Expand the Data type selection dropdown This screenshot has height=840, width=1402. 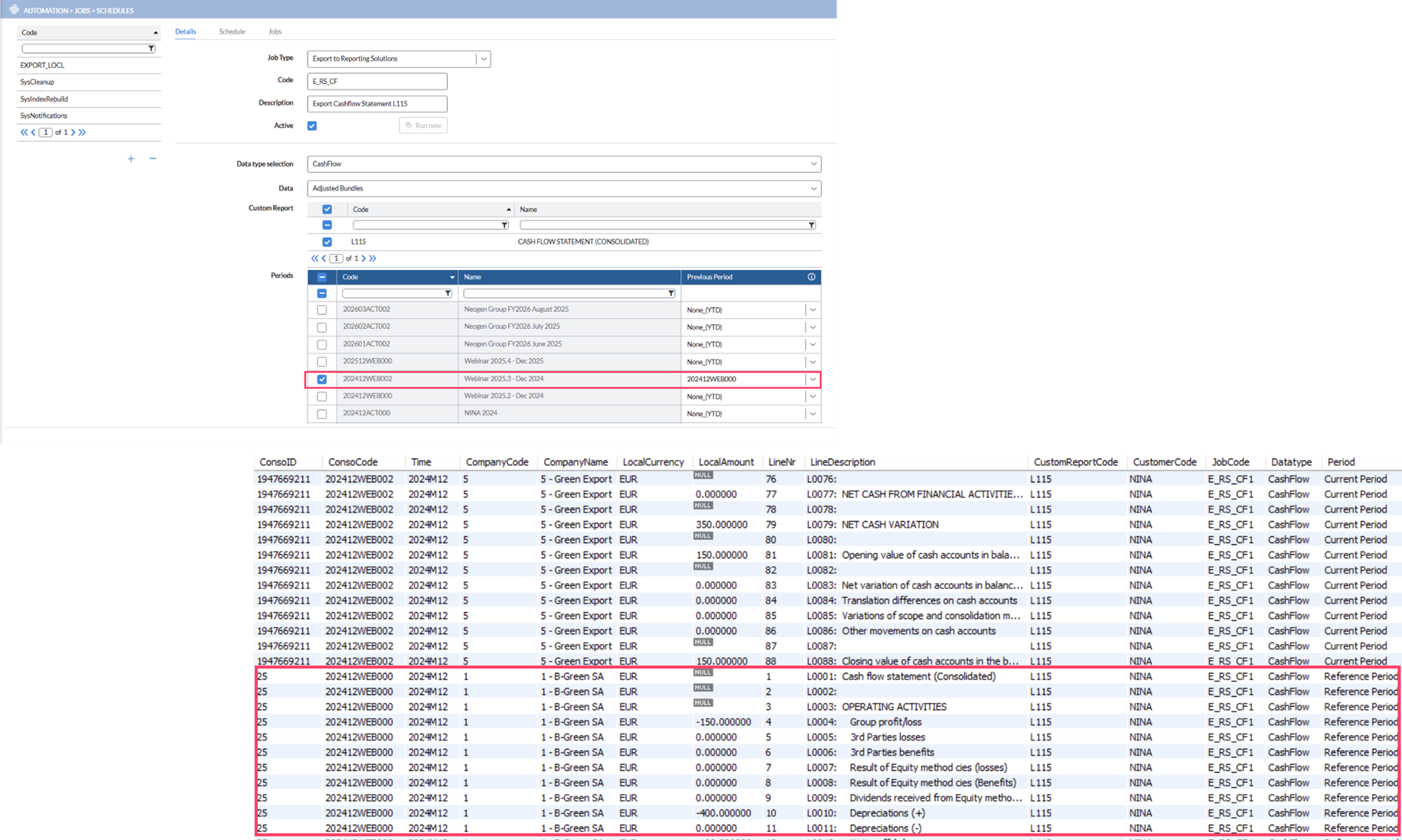813,164
